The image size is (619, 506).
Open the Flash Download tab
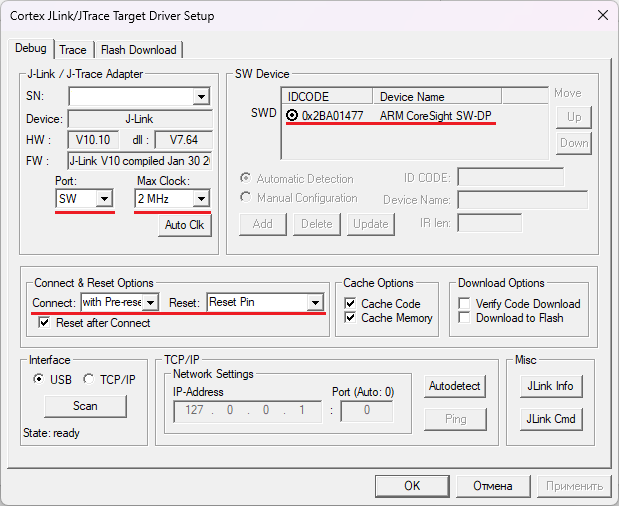click(138, 50)
